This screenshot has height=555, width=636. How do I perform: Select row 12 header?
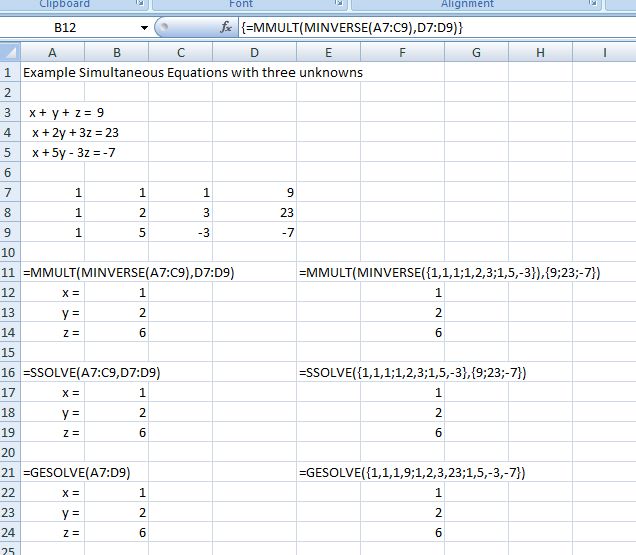pos(8,293)
